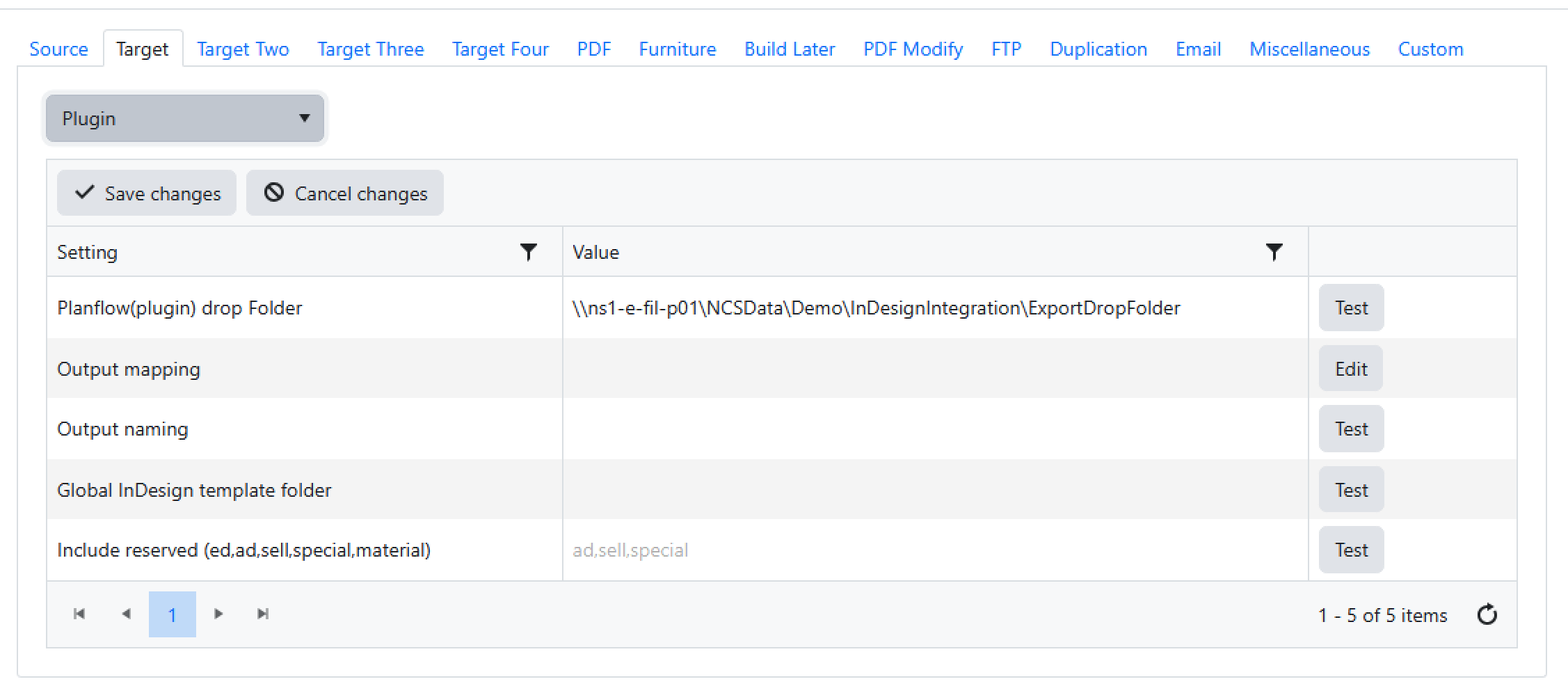
Task: Refresh the settings grid
Action: 1487,614
